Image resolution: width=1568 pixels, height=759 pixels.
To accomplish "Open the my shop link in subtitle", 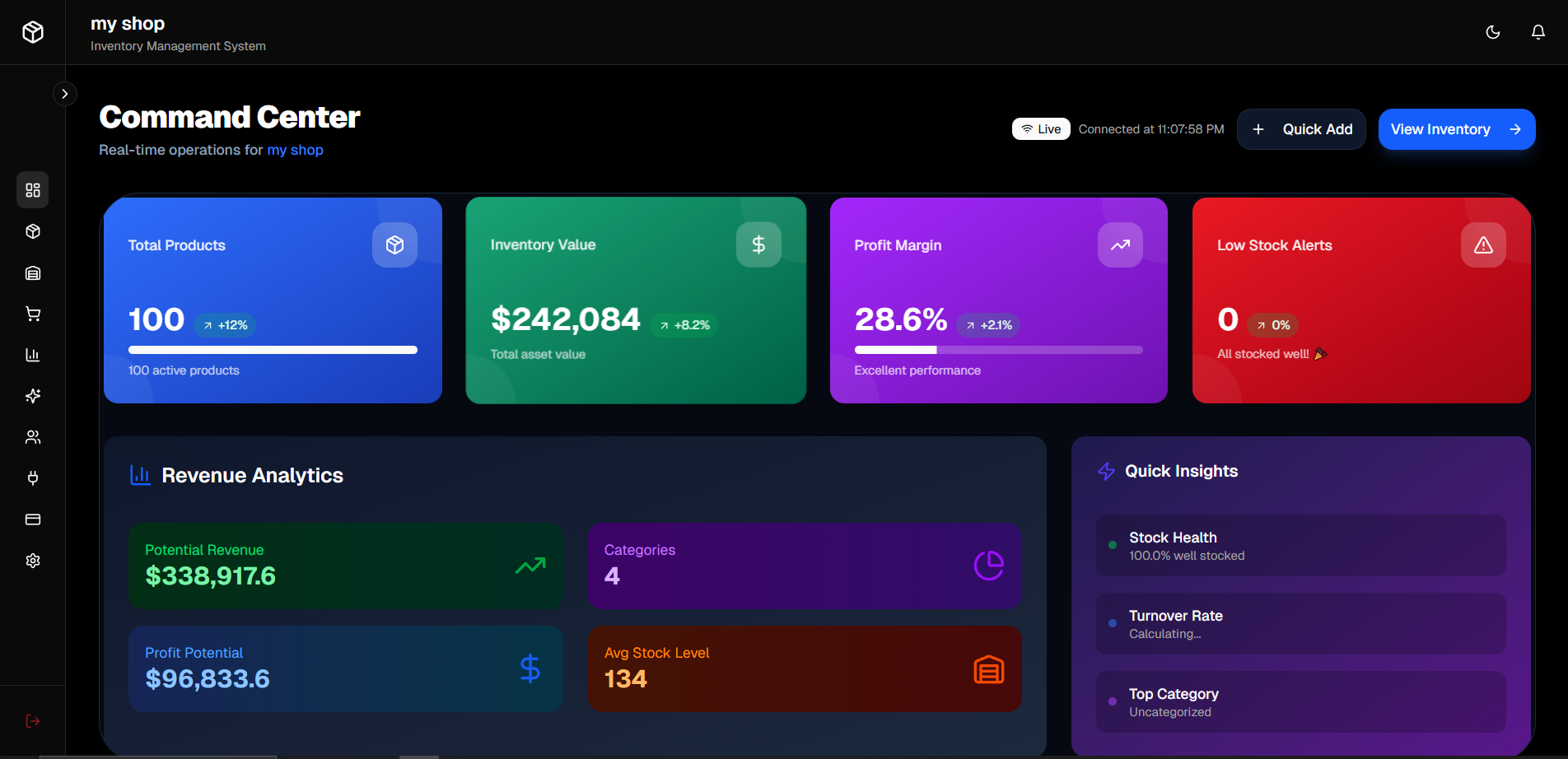I will (x=295, y=150).
